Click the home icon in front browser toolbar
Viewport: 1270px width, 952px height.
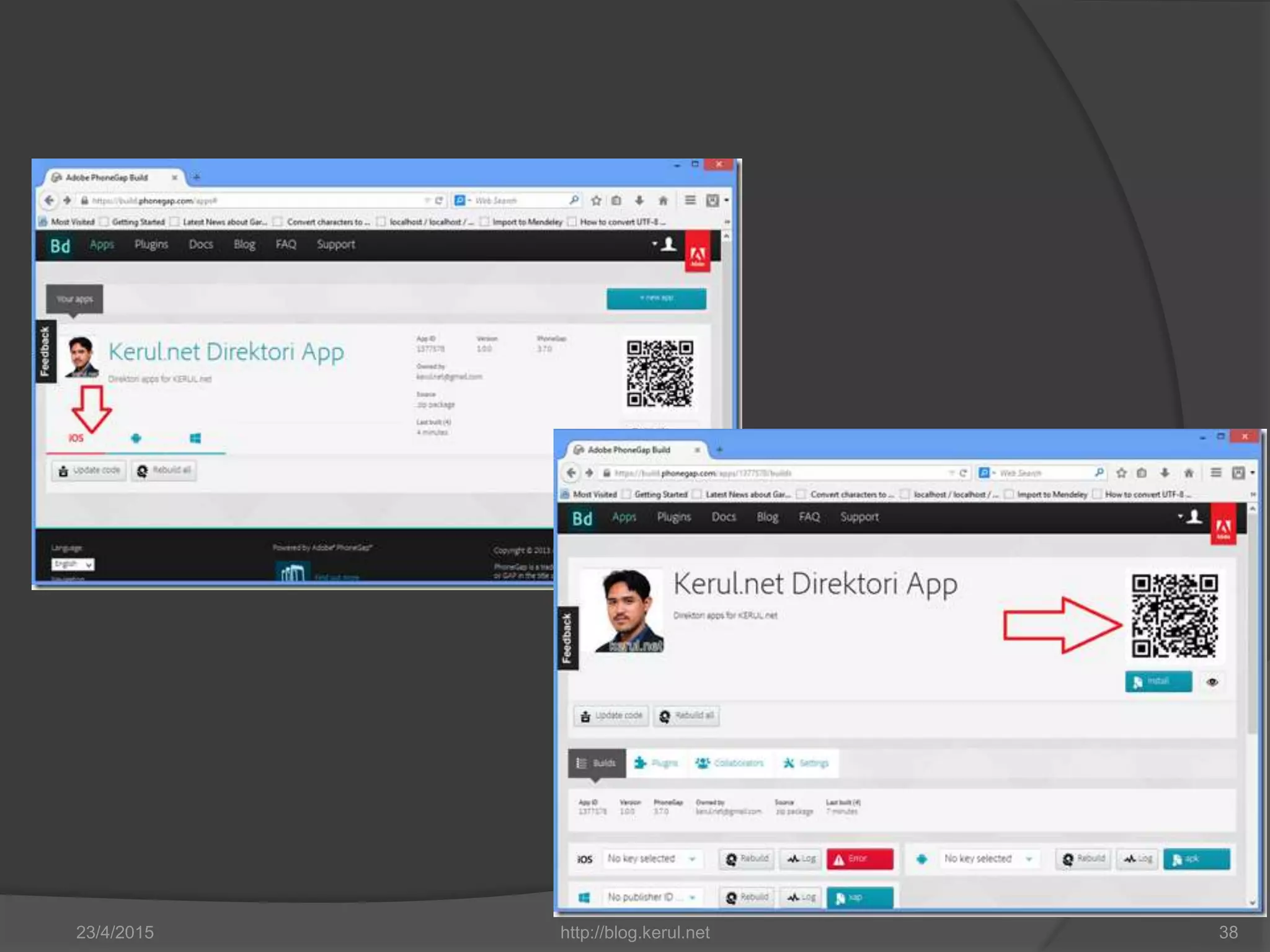[x=1188, y=473]
